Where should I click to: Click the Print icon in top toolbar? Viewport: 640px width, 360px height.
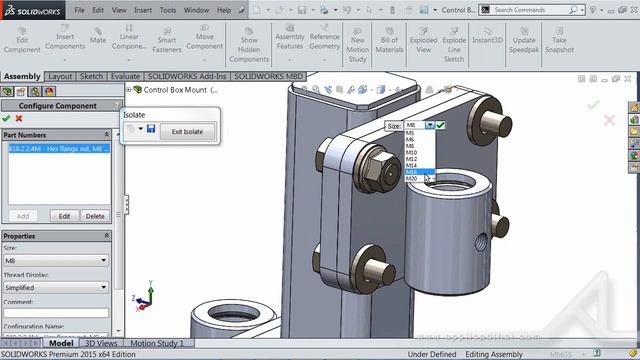(324, 10)
